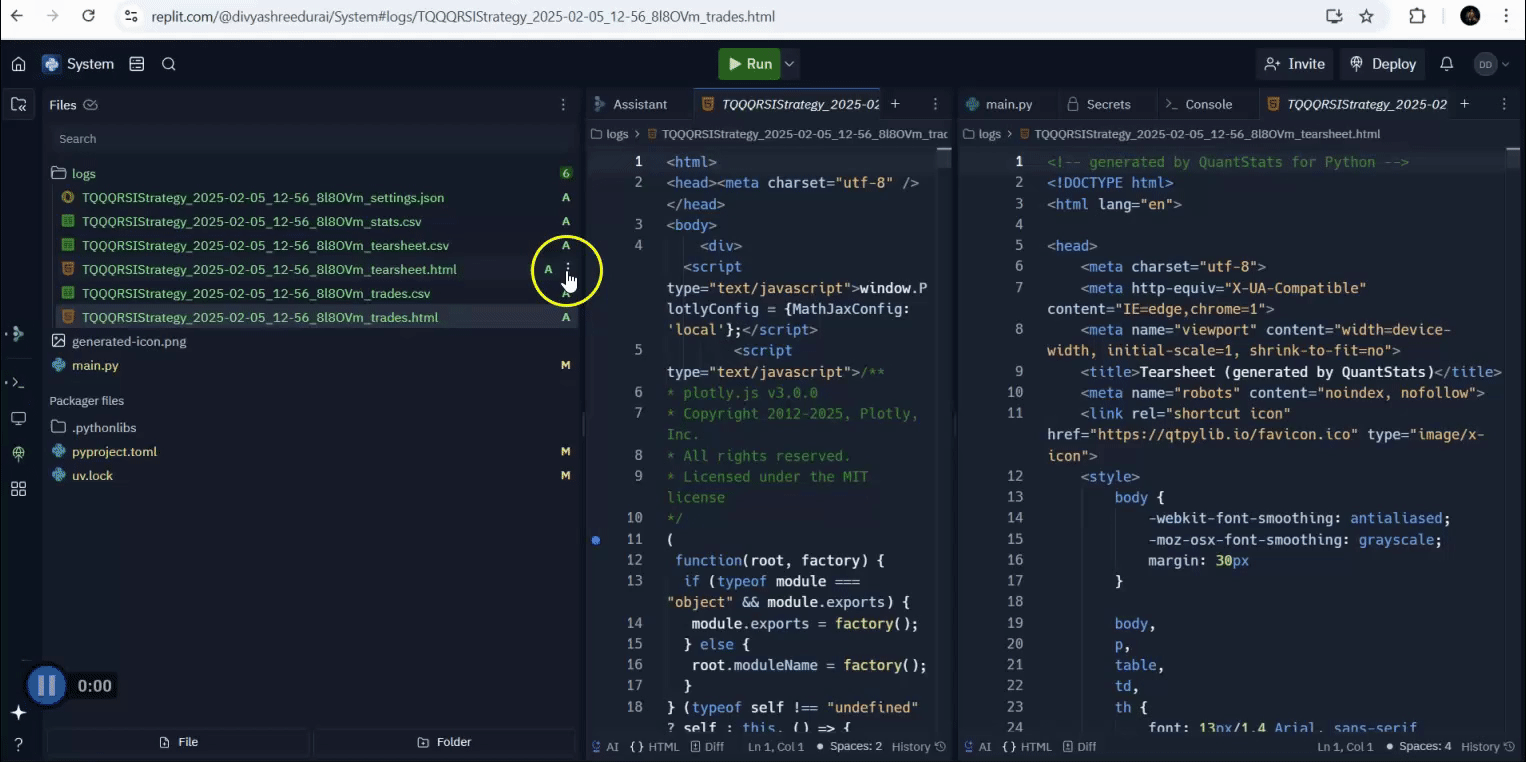Screen dimensions: 1526x762
Task: Open the pane menu beside the Console tabs
Action: 1504,104
